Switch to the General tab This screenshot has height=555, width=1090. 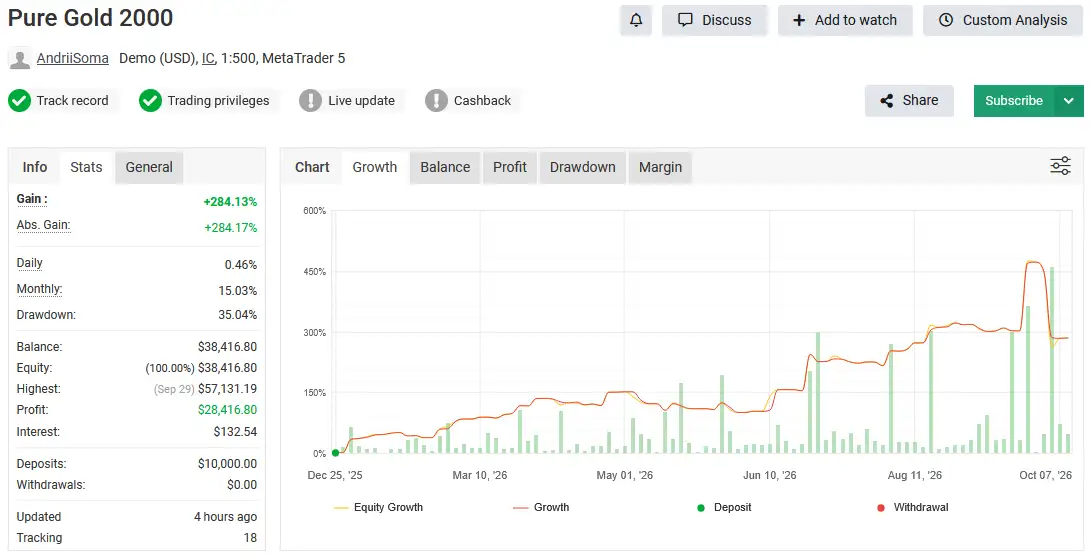coord(149,167)
